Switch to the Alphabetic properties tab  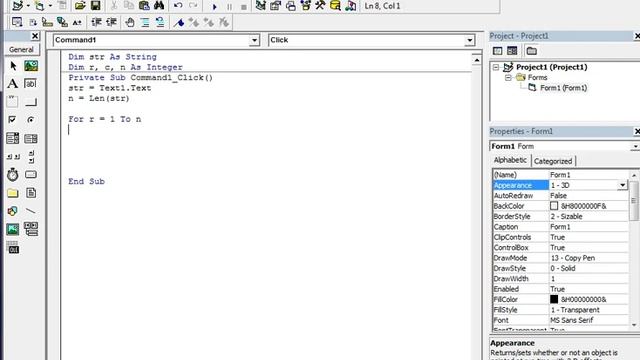click(510, 160)
